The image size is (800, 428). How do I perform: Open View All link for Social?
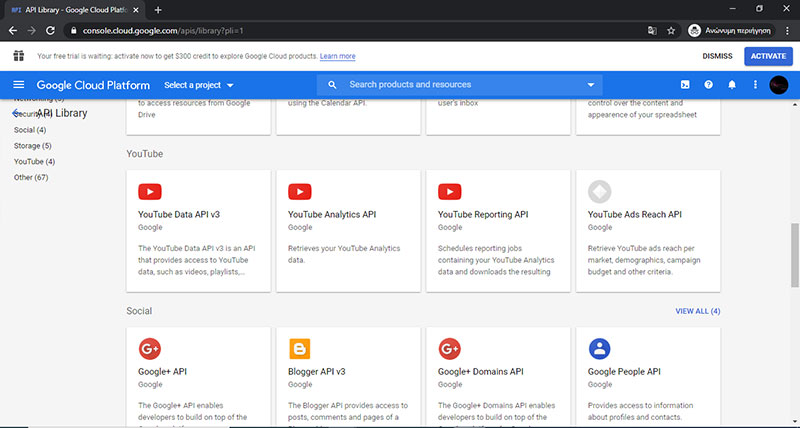point(697,311)
